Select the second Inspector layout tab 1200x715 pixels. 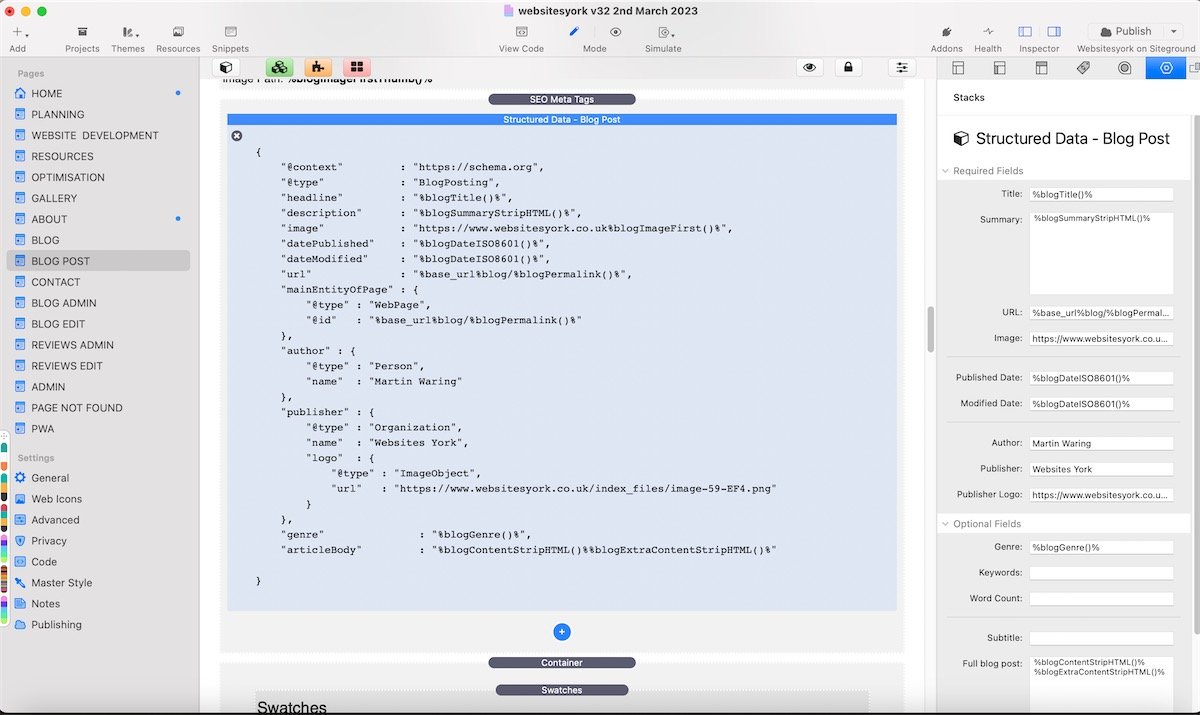998,68
